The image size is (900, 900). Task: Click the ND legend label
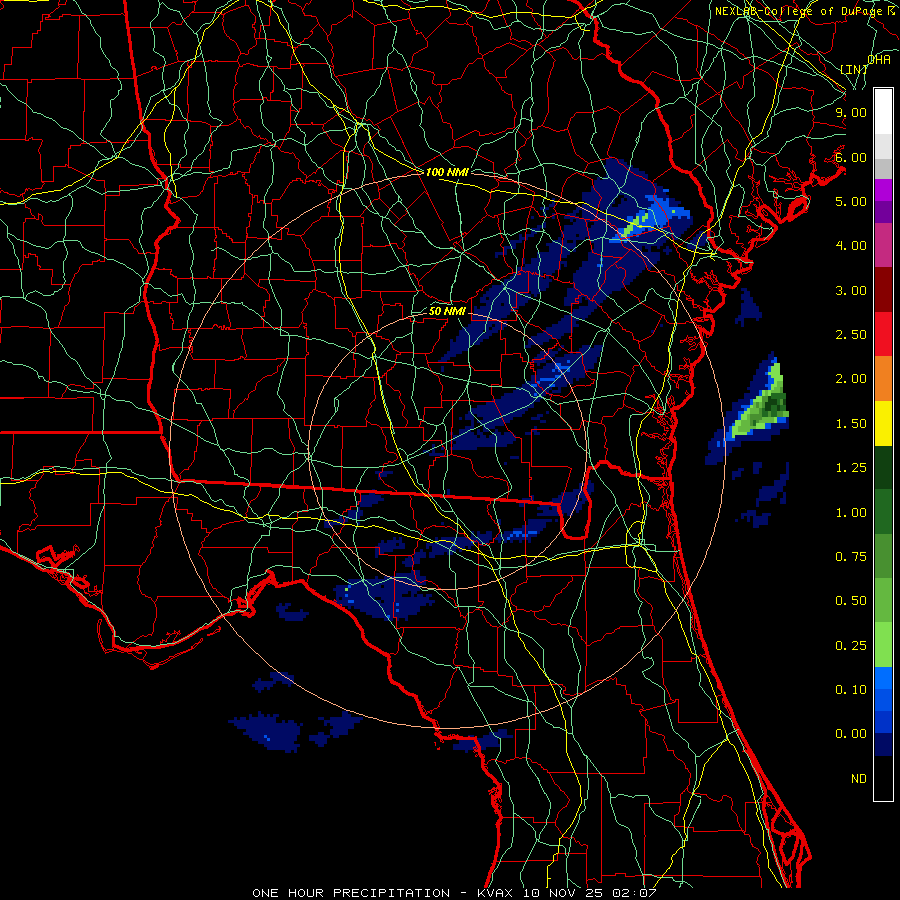click(x=859, y=779)
